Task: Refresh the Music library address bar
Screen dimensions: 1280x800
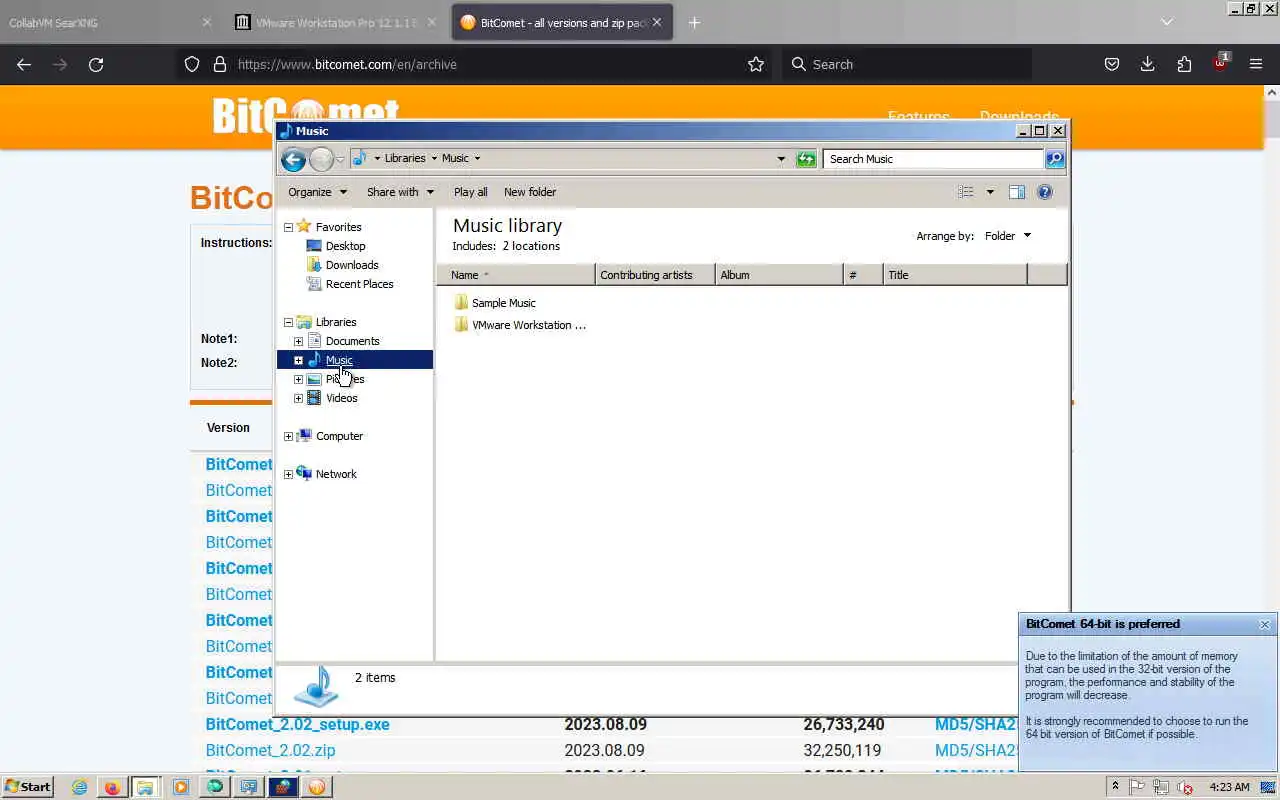Action: coord(806,159)
